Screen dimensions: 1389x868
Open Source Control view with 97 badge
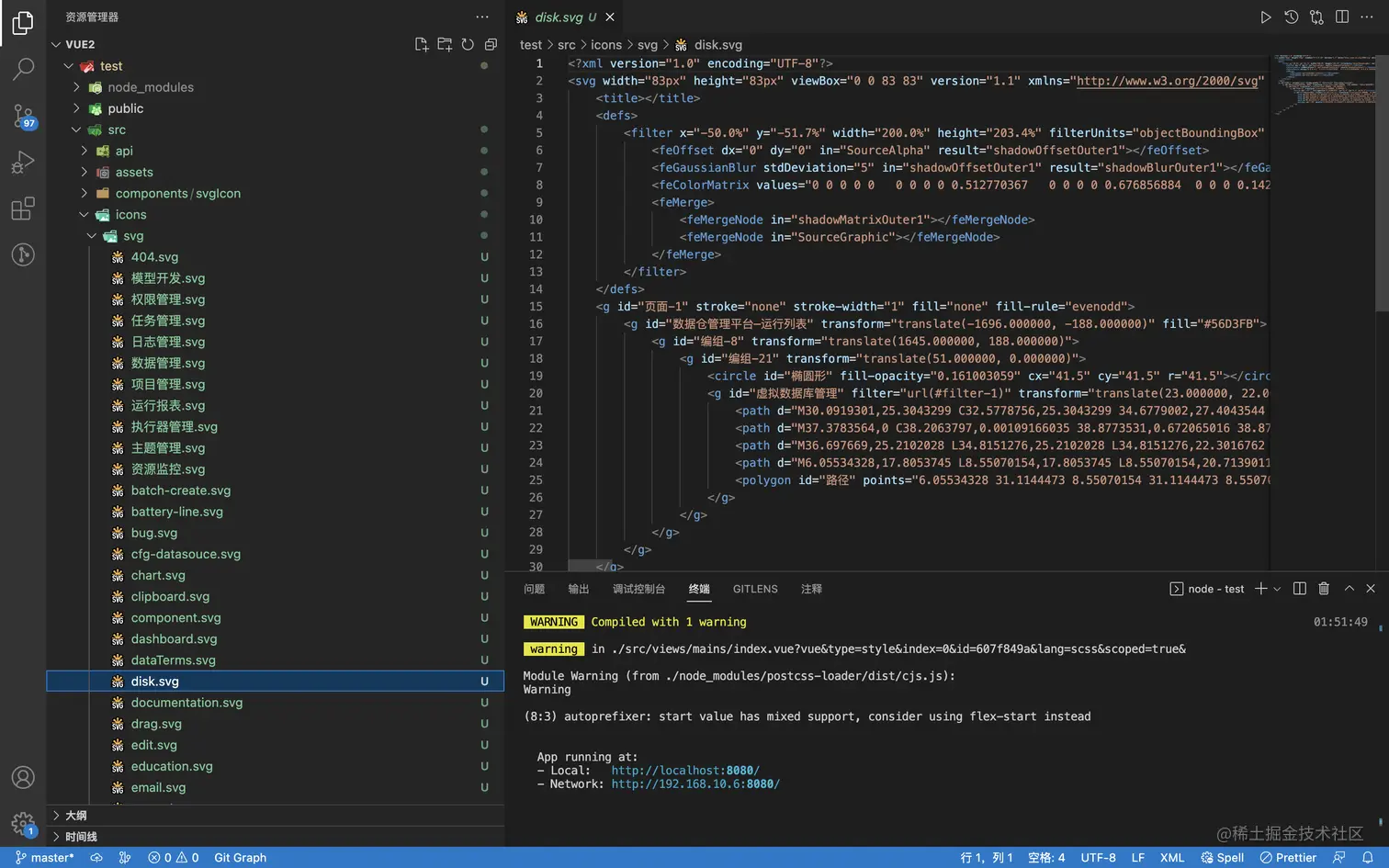23,116
